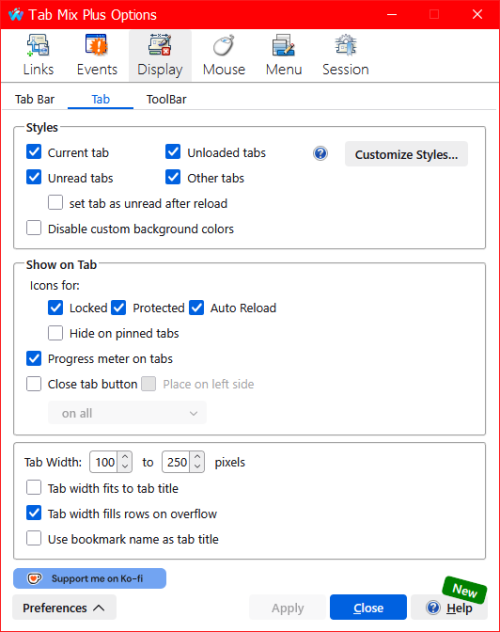Screen dimensions: 500x632
Task: Uncheck the Unloaded tabs style checkbox
Action: [x=173, y=152]
